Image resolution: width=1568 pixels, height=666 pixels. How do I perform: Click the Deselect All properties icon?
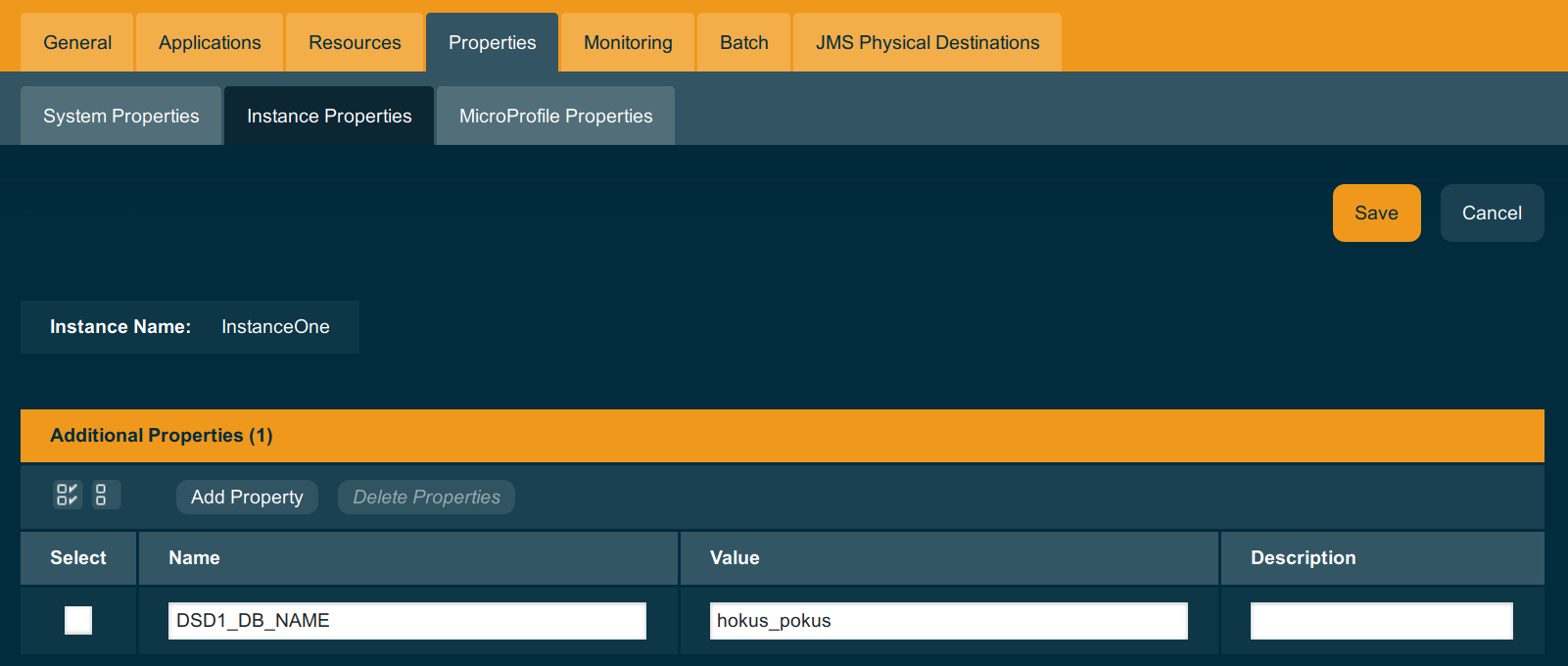tap(105, 495)
